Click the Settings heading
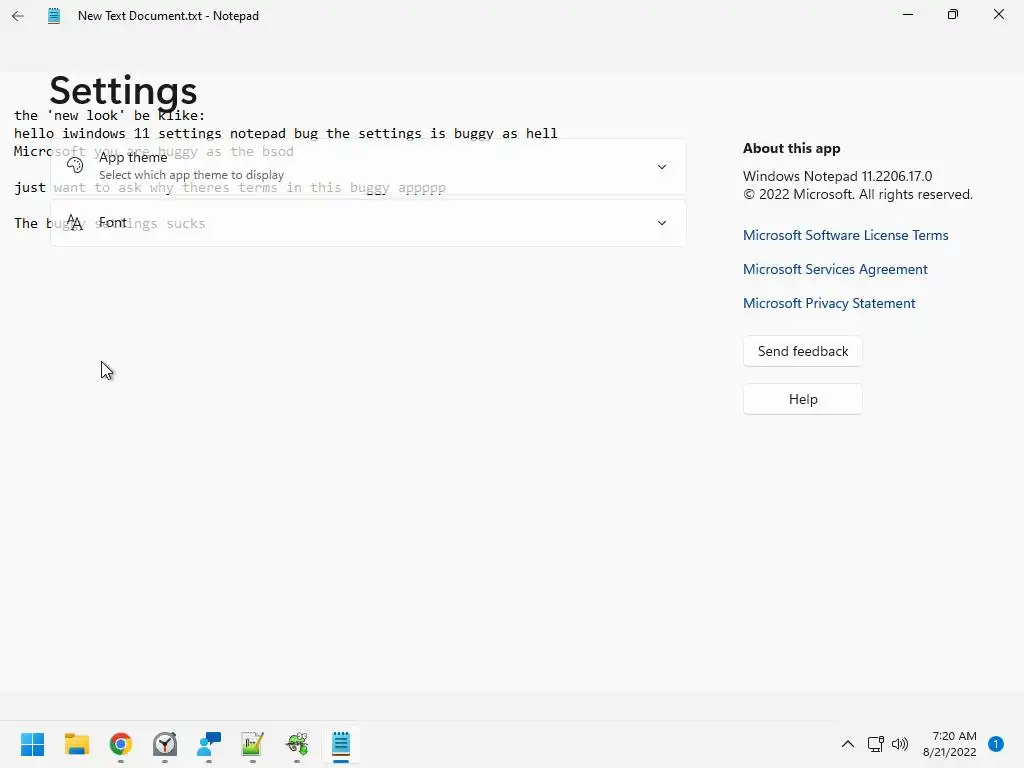1024x768 pixels. click(123, 91)
